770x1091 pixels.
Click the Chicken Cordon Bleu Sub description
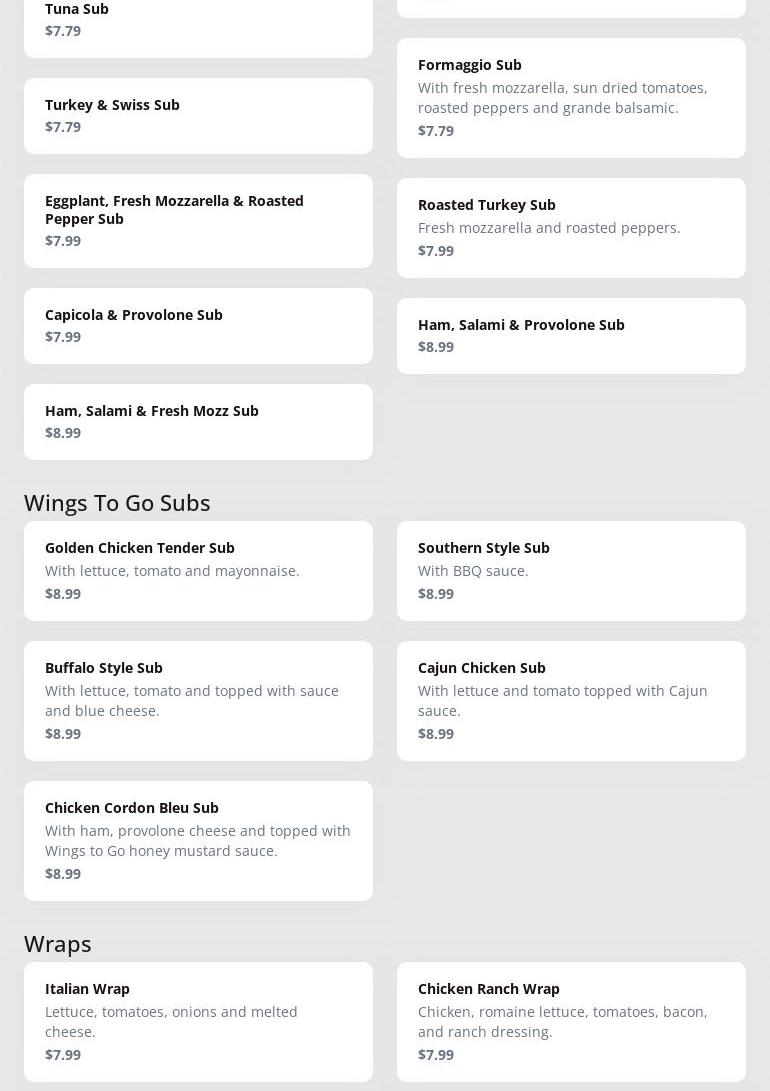pos(198,840)
